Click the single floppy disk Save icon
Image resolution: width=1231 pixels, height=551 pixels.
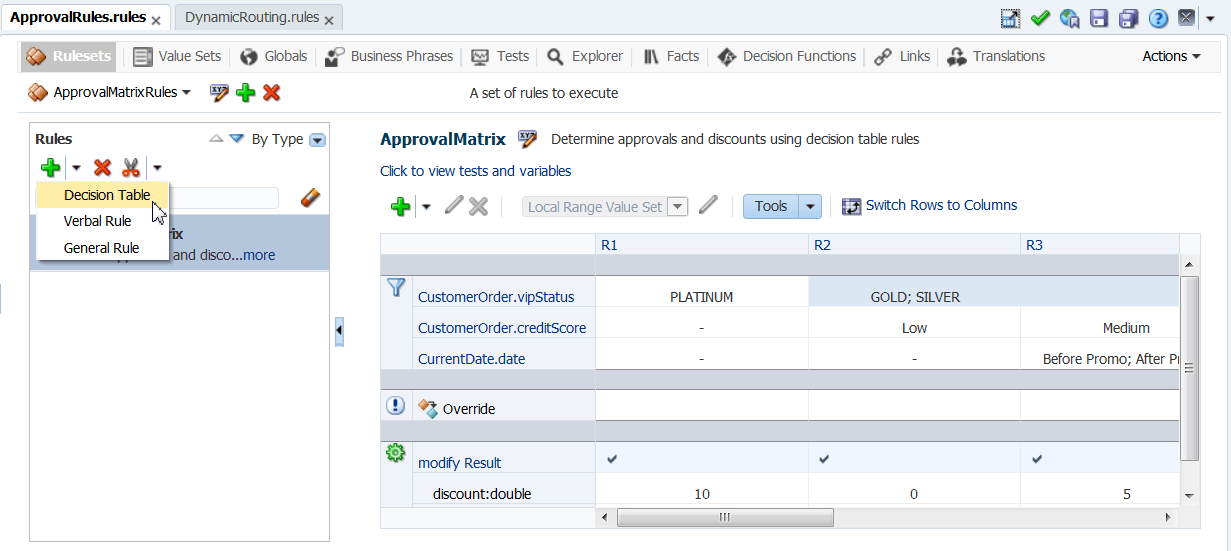[1099, 18]
